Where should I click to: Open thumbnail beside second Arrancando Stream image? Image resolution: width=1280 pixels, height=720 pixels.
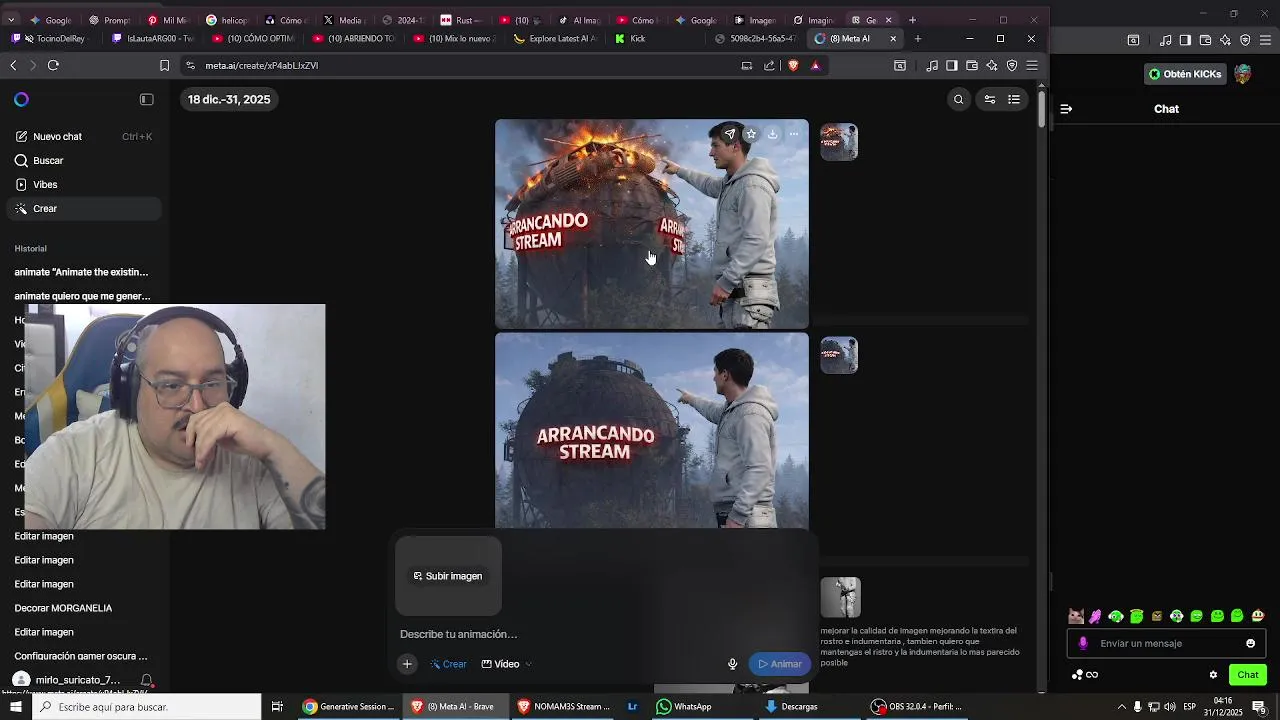pyautogui.click(x=839, y=355)
